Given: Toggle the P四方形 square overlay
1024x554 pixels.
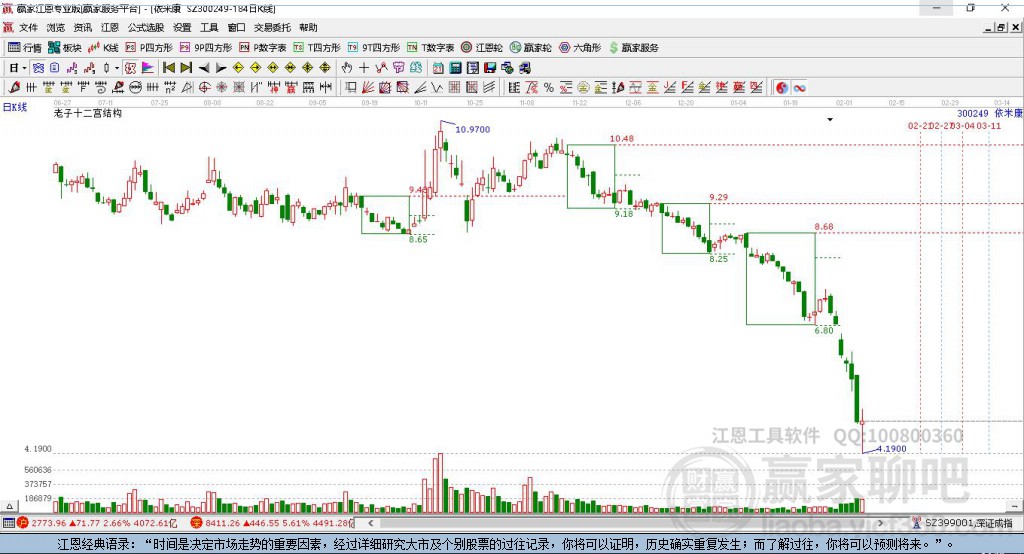Looking at the screenshot, I should [149, 48].
